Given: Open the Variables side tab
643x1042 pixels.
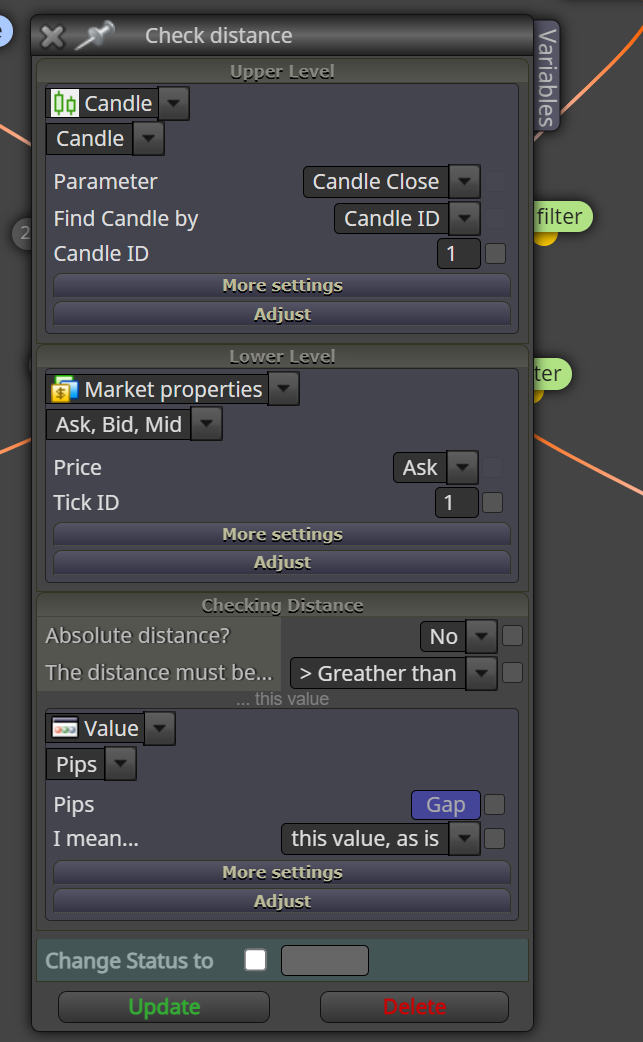Looking at the screenshot, I should (547, 76).
